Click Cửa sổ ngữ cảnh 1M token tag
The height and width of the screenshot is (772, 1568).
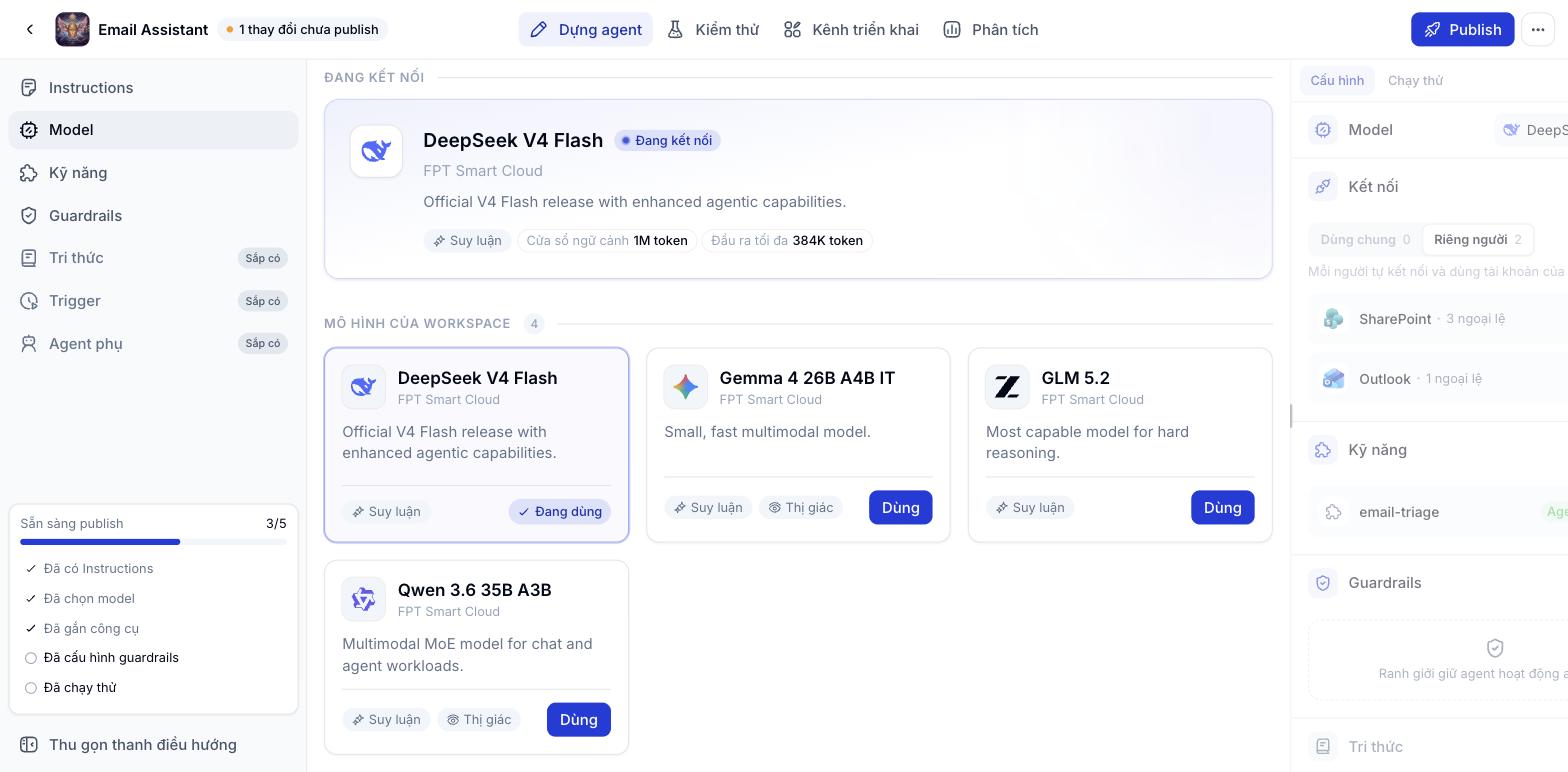click(607, 241)
